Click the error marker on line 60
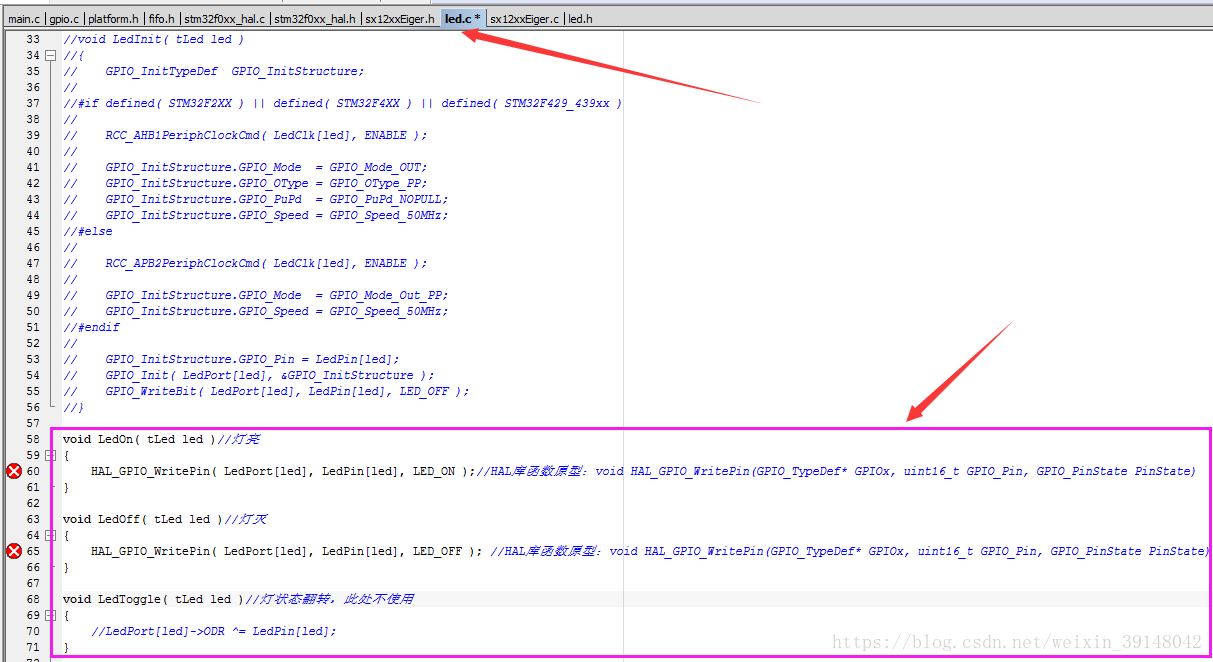Screen dimensions: 1213x662 point(14,471)
